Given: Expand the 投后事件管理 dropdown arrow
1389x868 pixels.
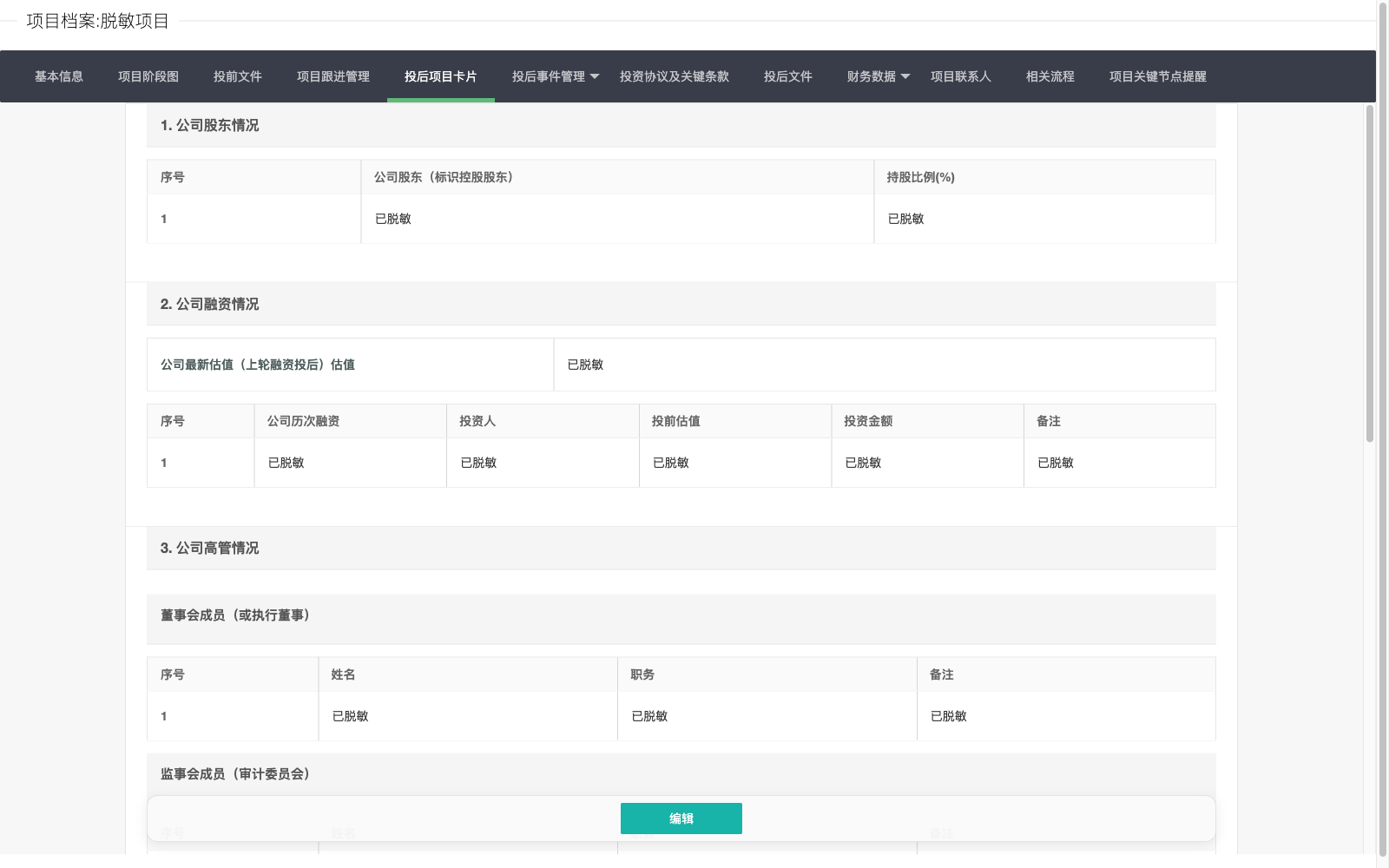Looking at the screenshot, I should (595, 76).
